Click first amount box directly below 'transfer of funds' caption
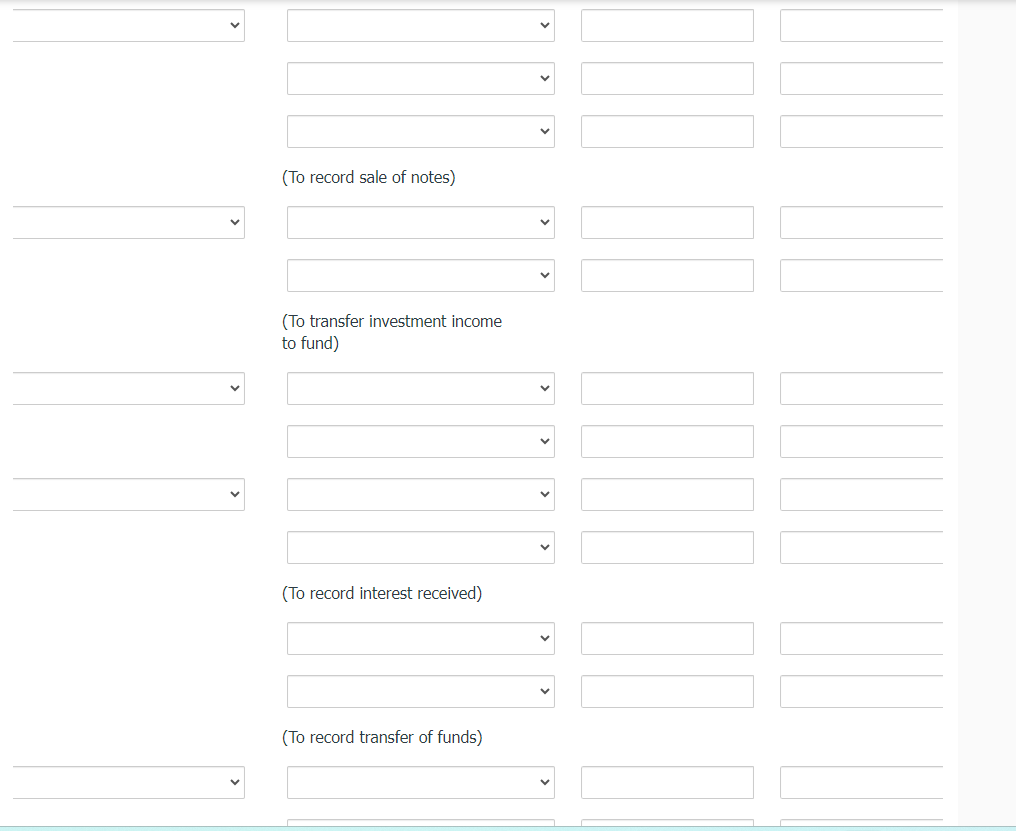 (x=667, y=782)
